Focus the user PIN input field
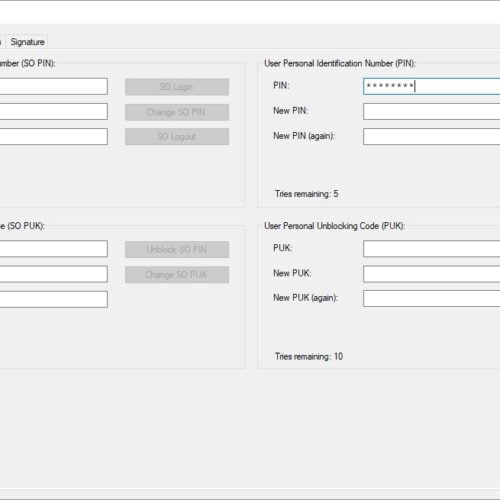Image resolution: width=500 pixels, height=500 pixels. tap(432, 86)
